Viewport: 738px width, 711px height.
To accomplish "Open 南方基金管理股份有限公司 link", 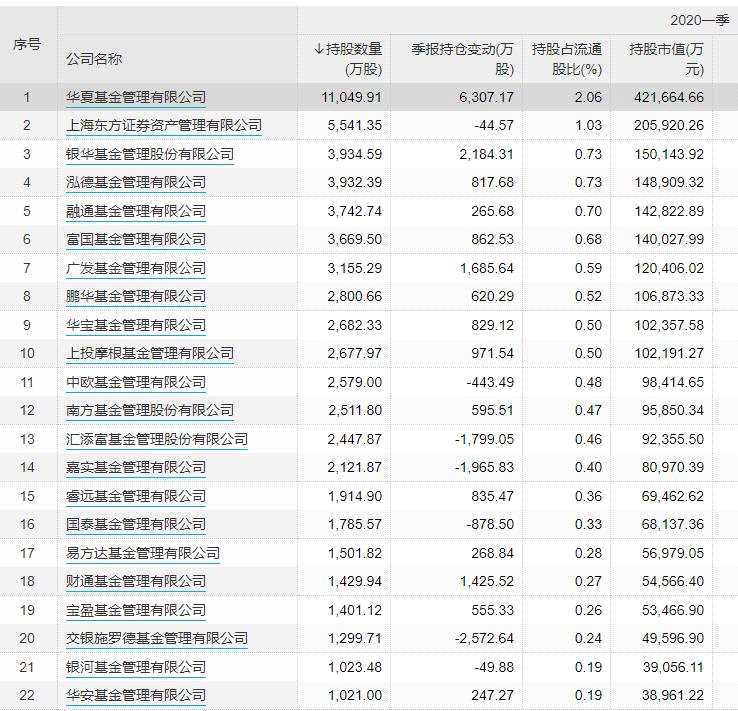I will [150, 410].
